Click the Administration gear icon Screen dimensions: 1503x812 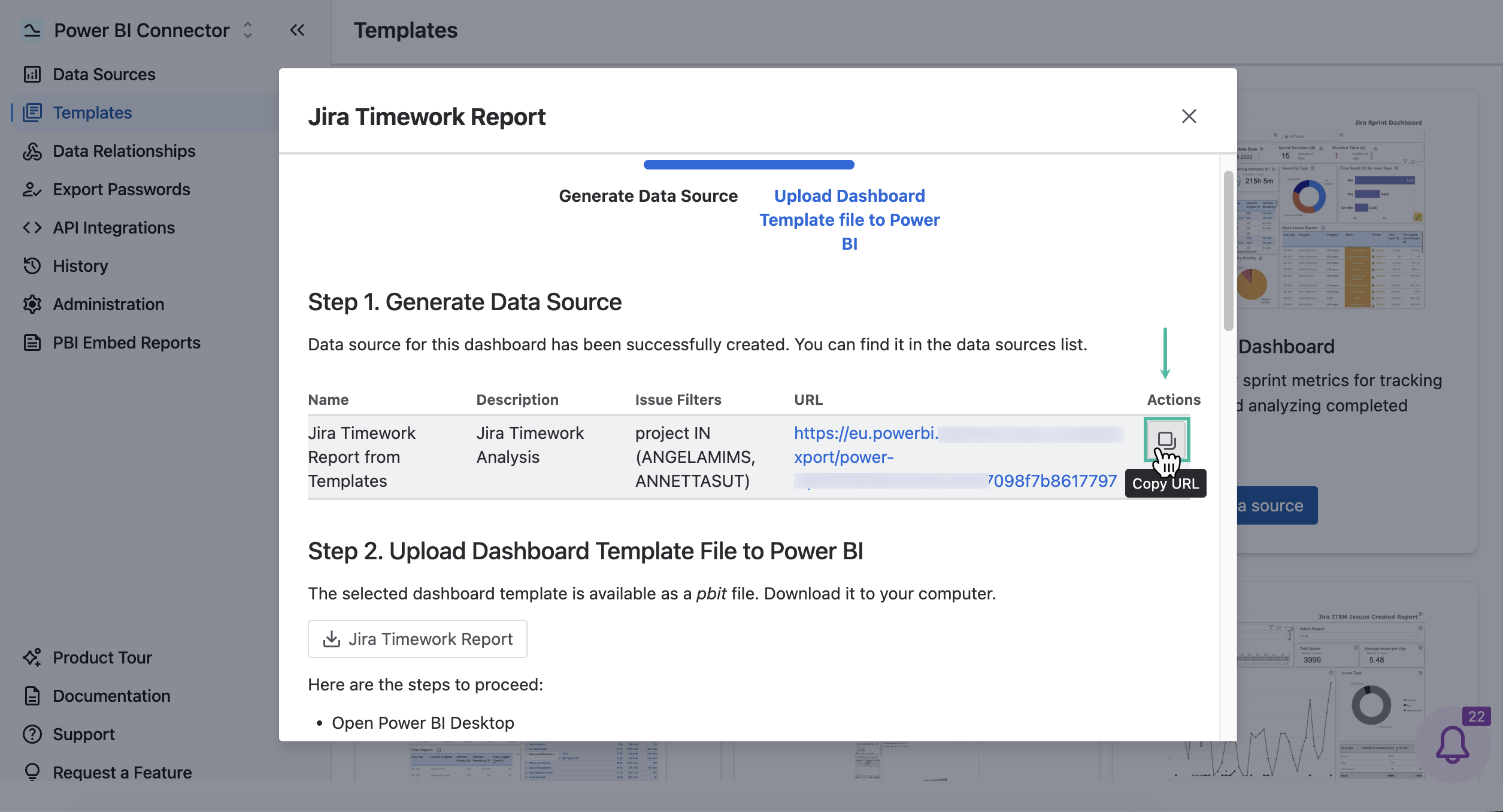pos(32,304)
